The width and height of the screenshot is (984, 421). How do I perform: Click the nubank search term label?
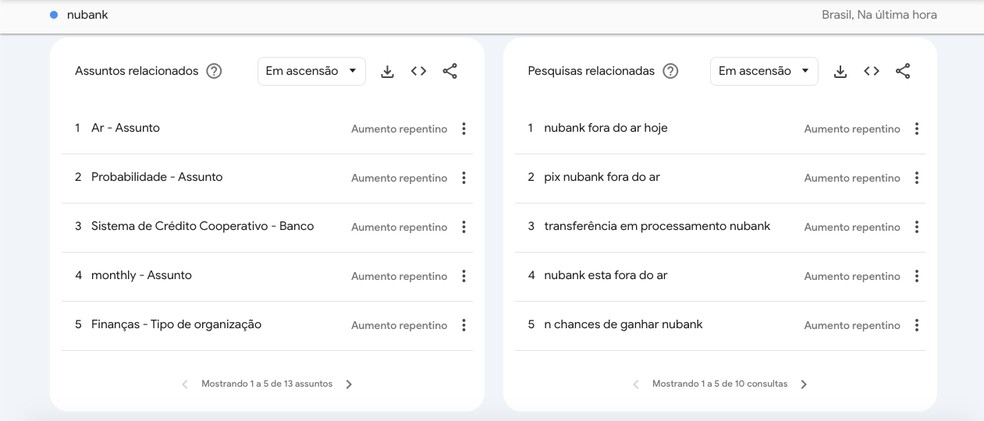[87, 15]
